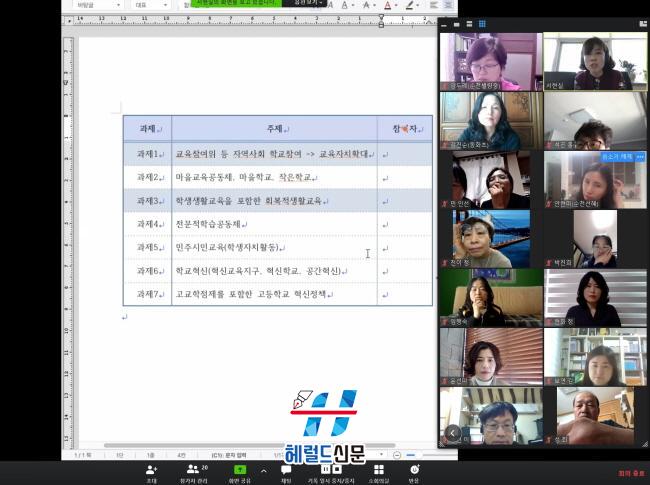
Task: Click the table header cell '주제'
Action: point(274,129)
